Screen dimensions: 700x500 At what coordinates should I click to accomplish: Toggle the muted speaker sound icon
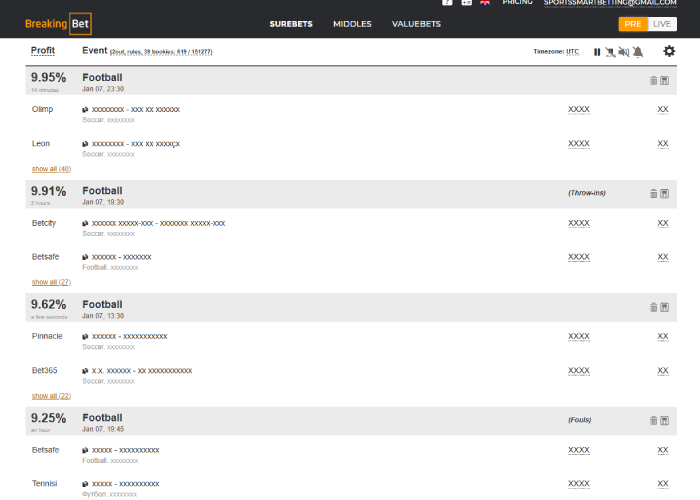pyautogui.click(x=624, y=52)
